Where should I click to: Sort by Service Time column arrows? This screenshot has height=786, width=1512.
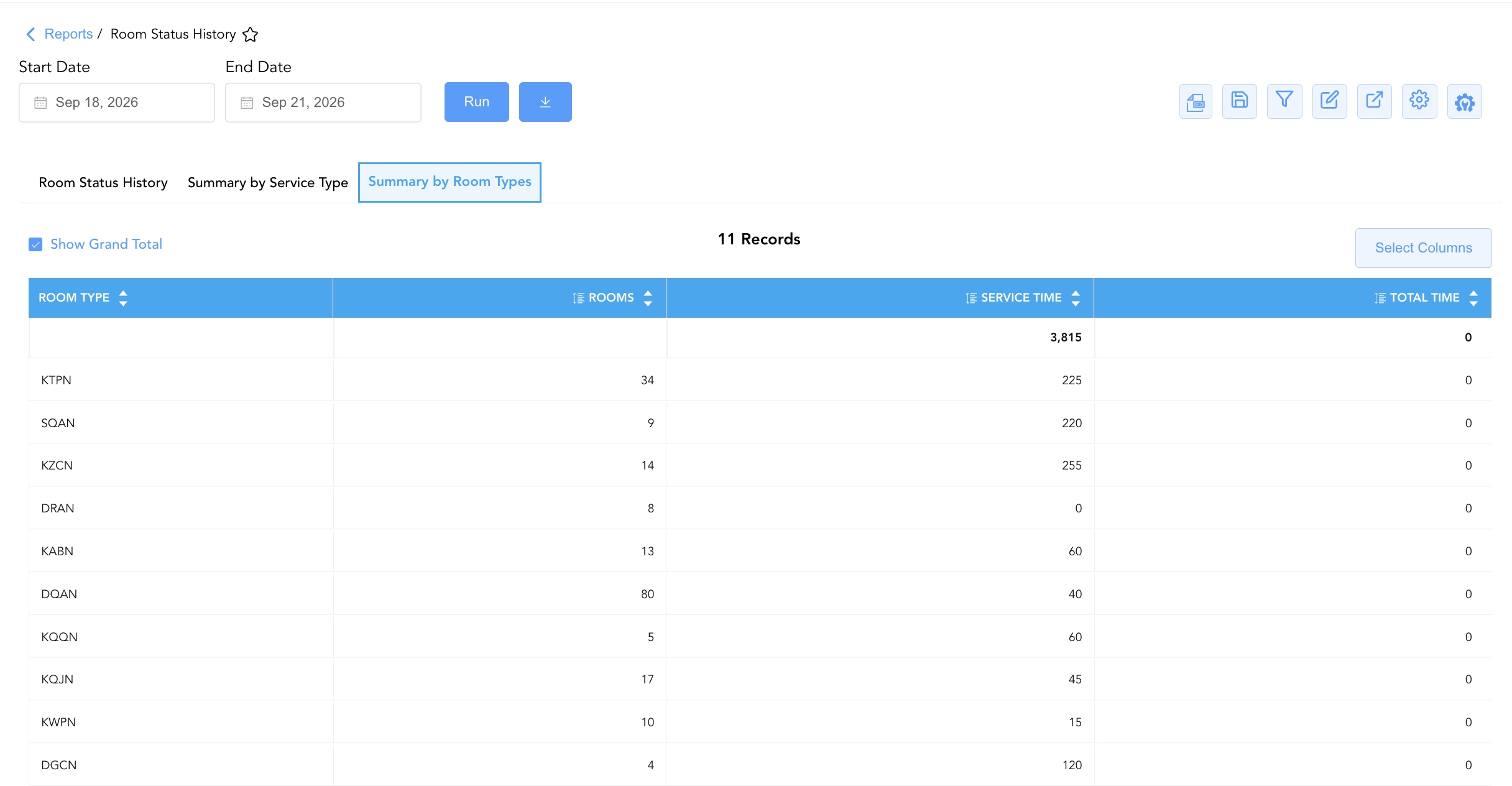(1076, 298)
